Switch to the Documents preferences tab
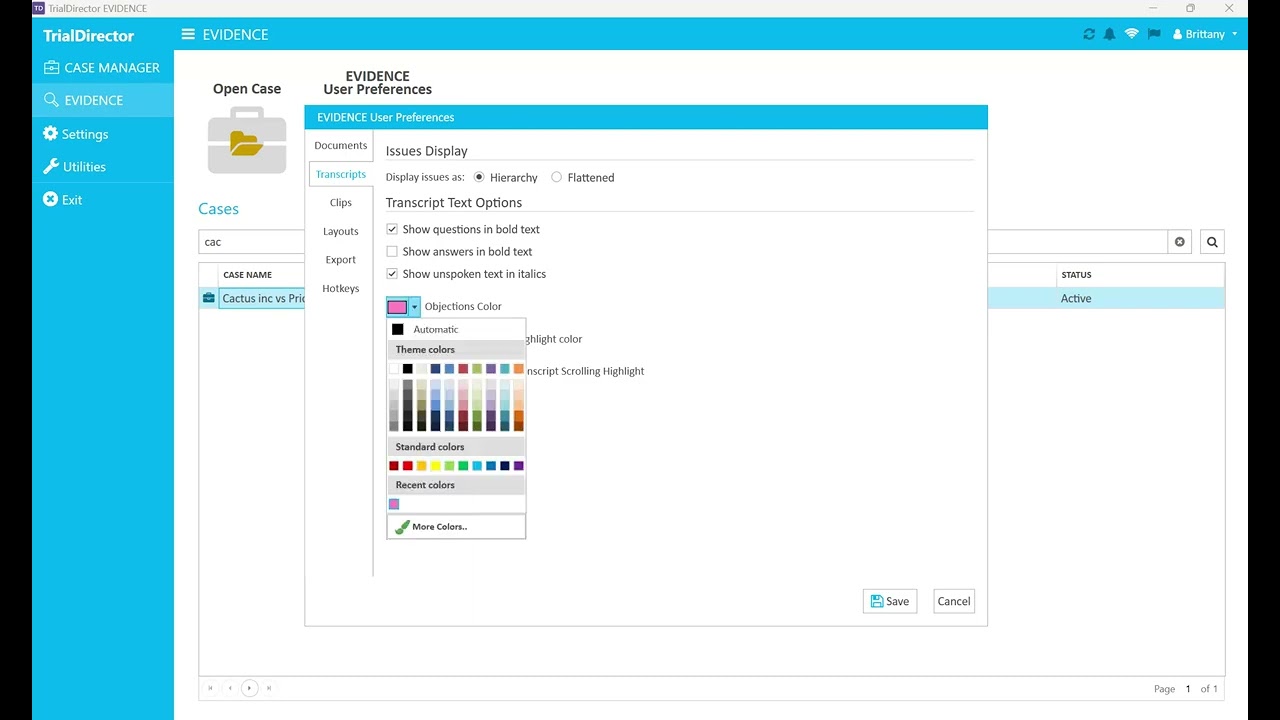 [x=340, y=145]
